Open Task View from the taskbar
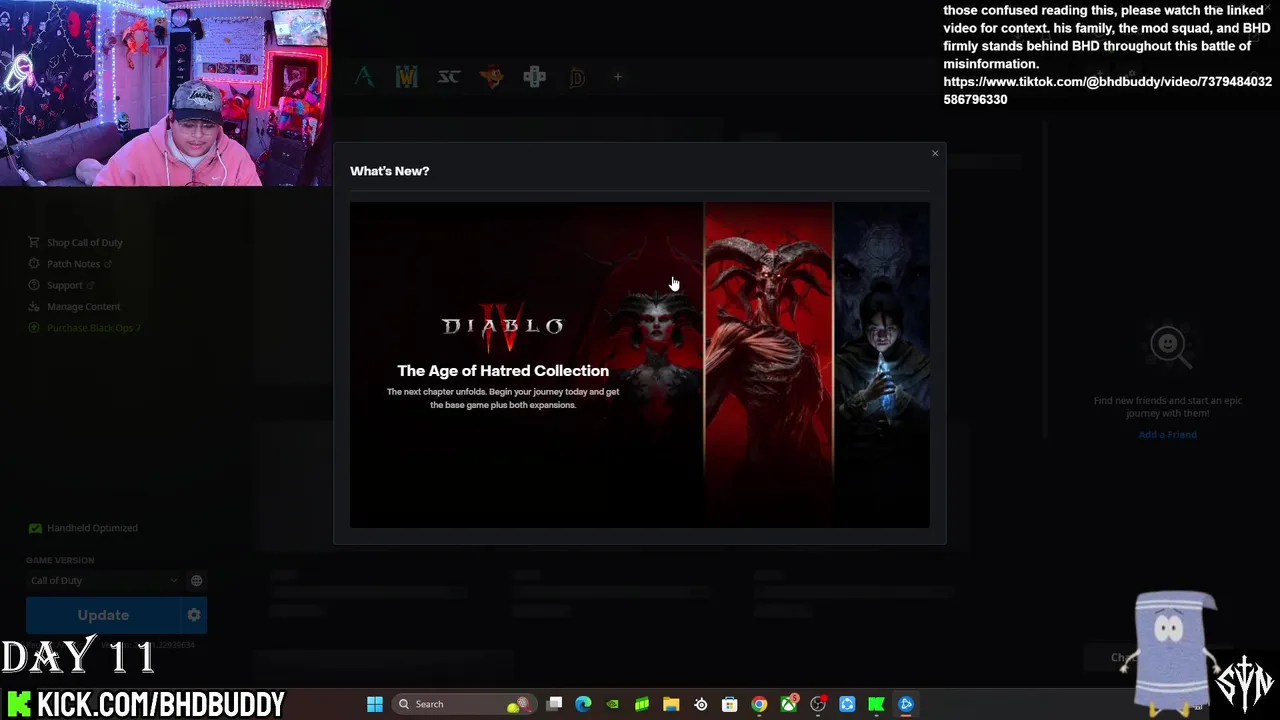The width and height of the screenshot is (1280, 720). [x=554, y=704]
